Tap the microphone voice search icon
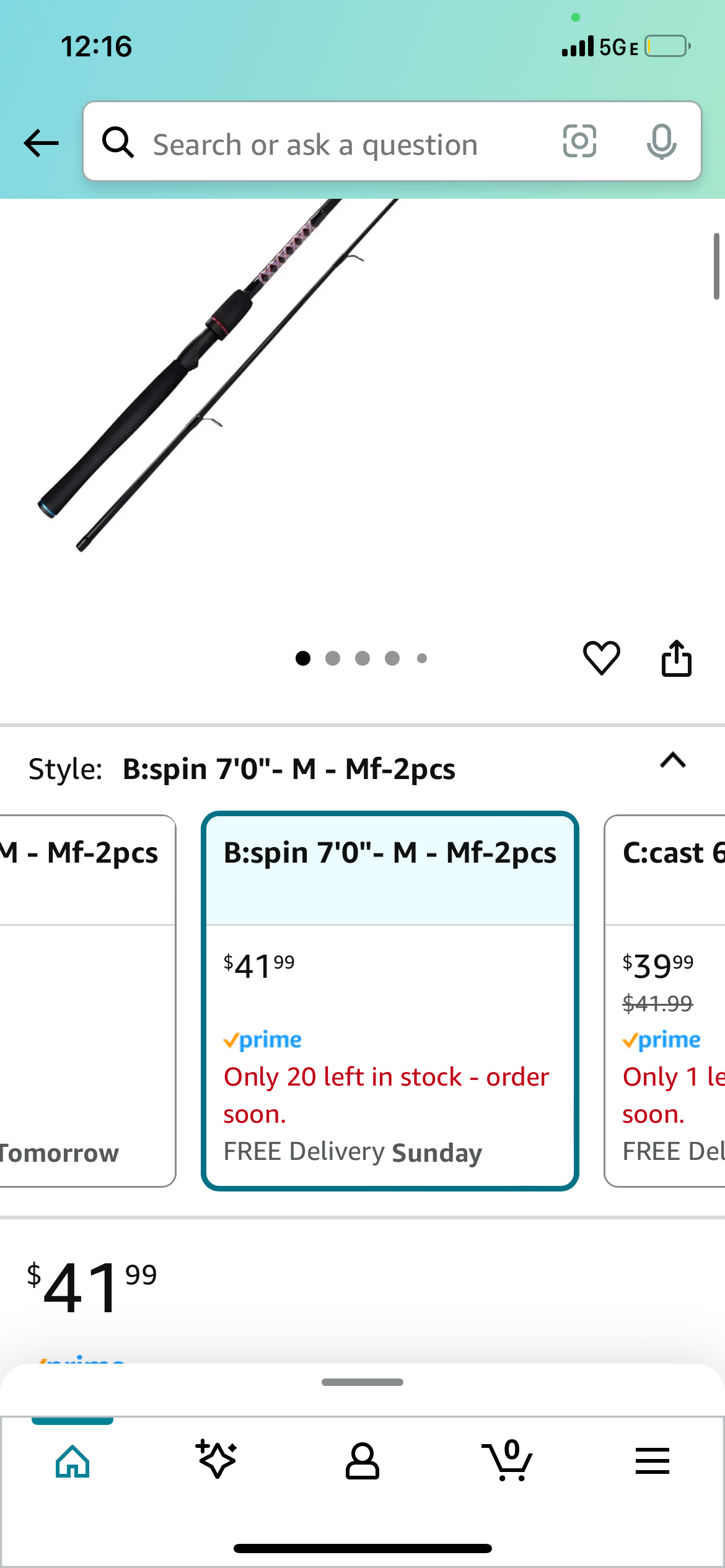 pos(661,141)
